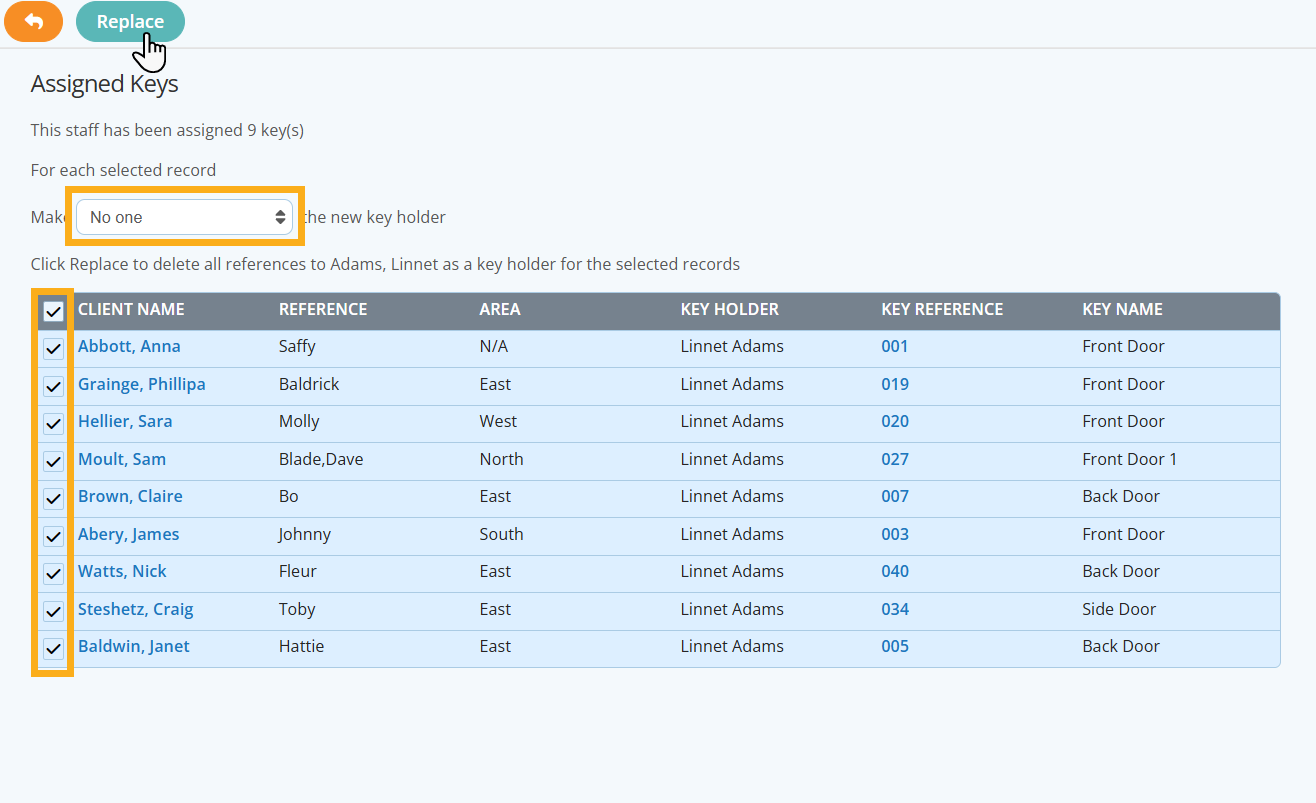
Task: Click the orange back arrow icon
Action: coord(34,21)
